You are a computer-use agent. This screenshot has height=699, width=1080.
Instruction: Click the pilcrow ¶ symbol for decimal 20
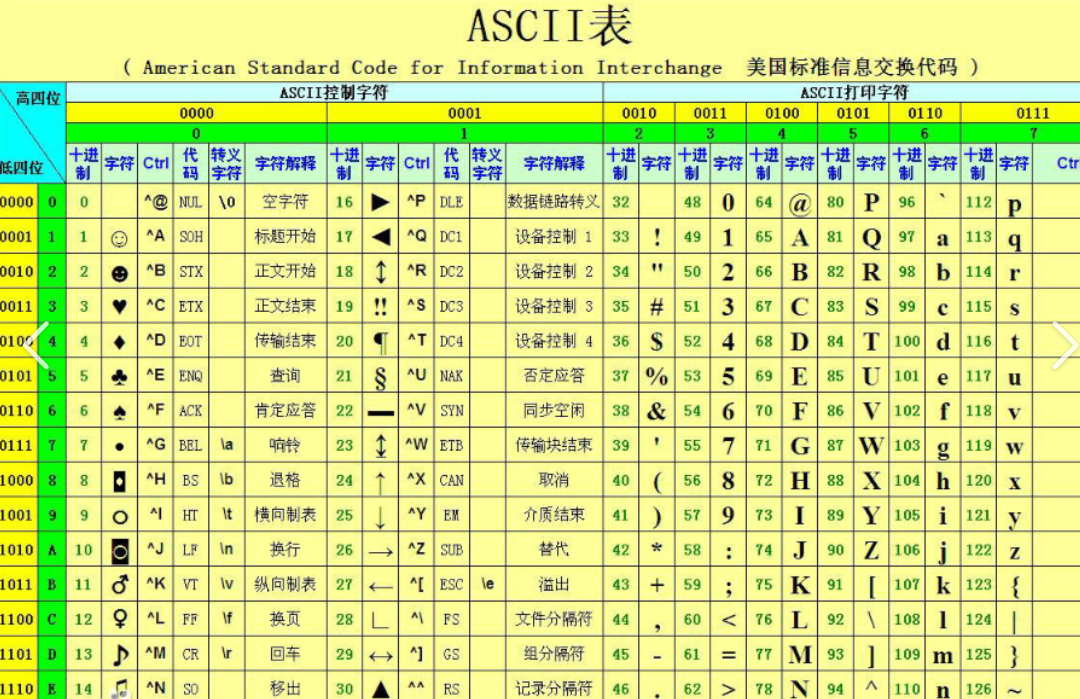click(x=380, y=342)
